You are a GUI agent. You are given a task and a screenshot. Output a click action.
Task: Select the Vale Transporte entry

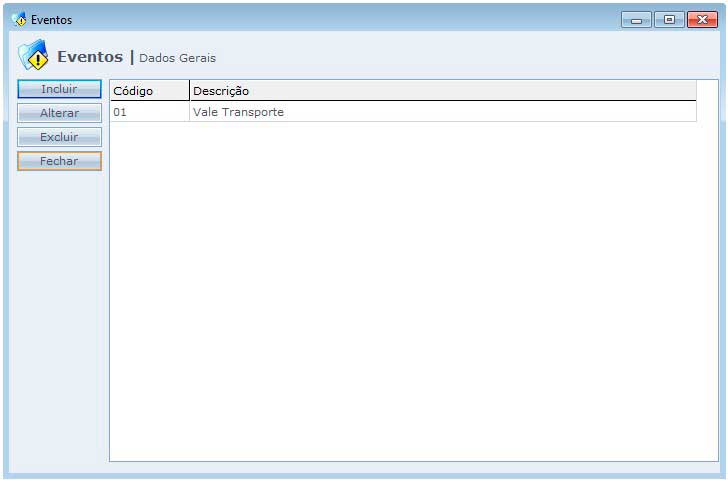(238, 112)
